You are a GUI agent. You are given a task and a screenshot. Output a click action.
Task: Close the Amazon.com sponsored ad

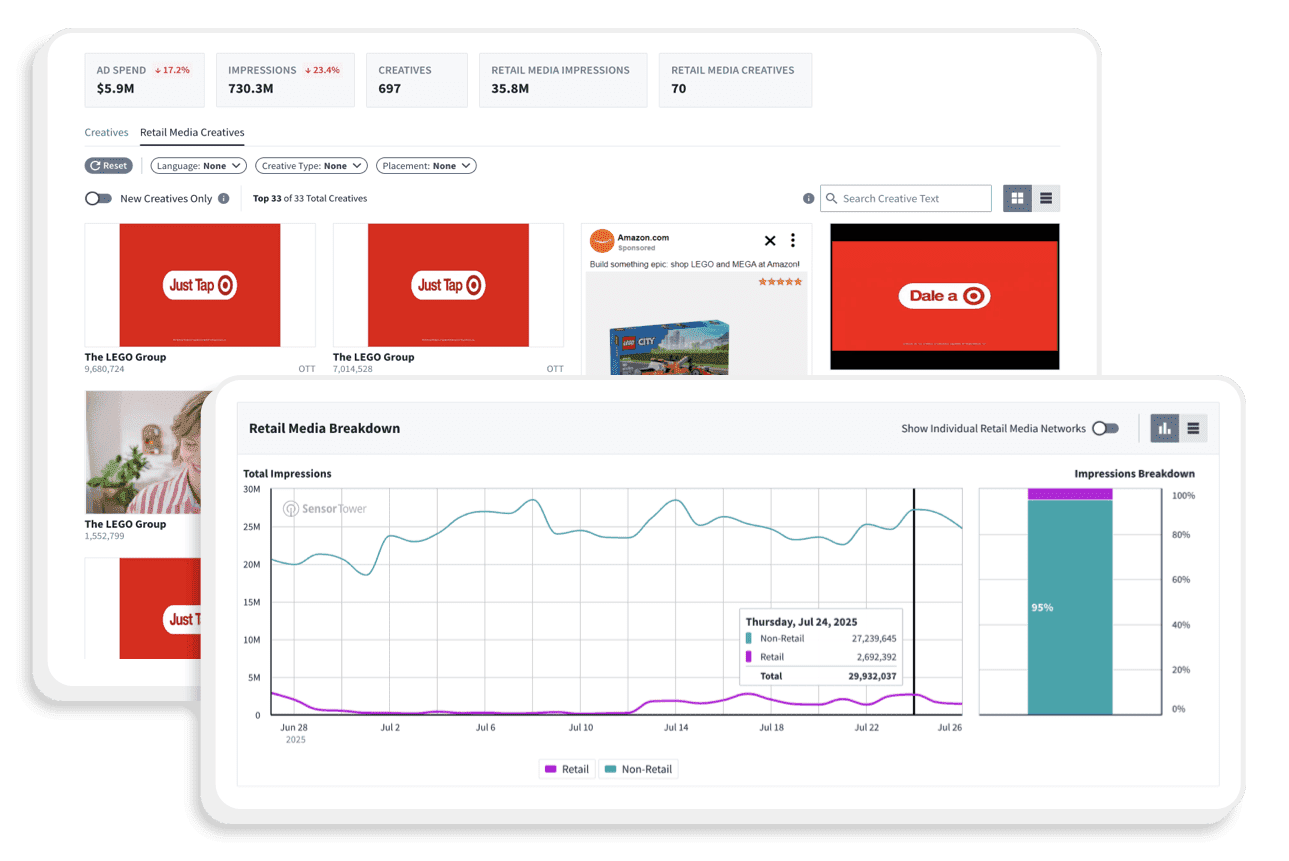[770, 241]
